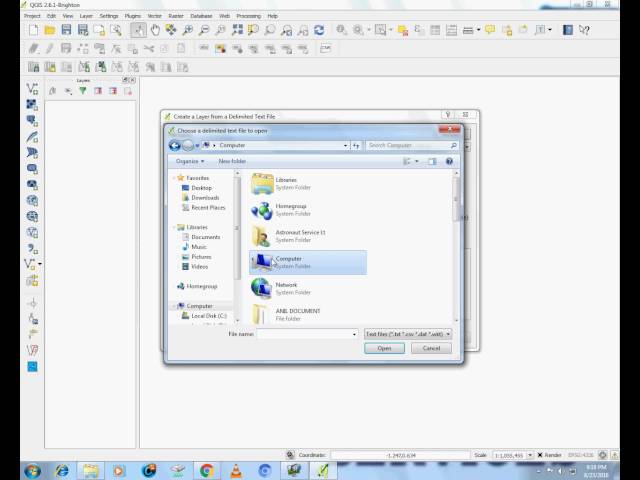The image size is (640, 480).
Task: Select Recent Places in navigation pane
Action: pyautogui.click(x=203, y=207)
